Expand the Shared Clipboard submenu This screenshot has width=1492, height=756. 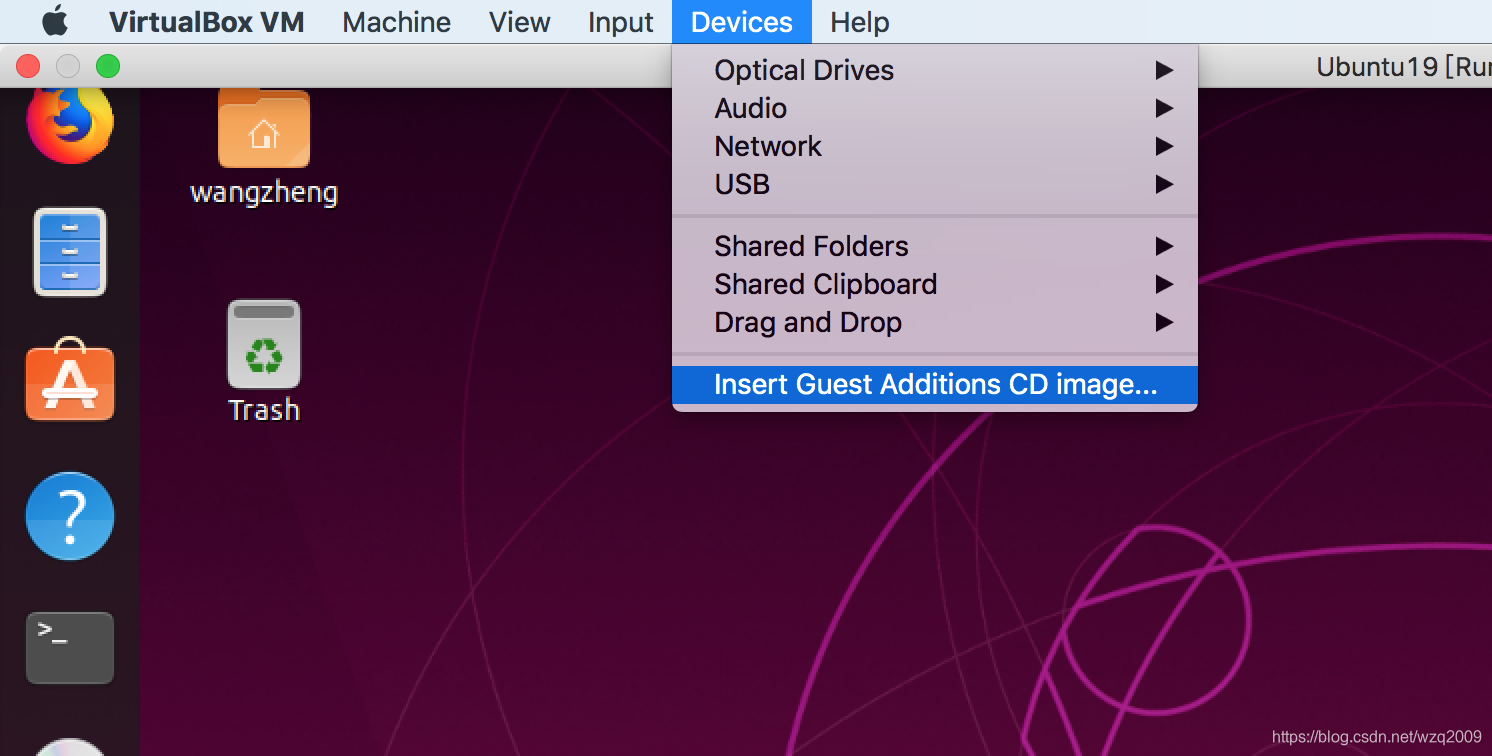tap(935, 284)
